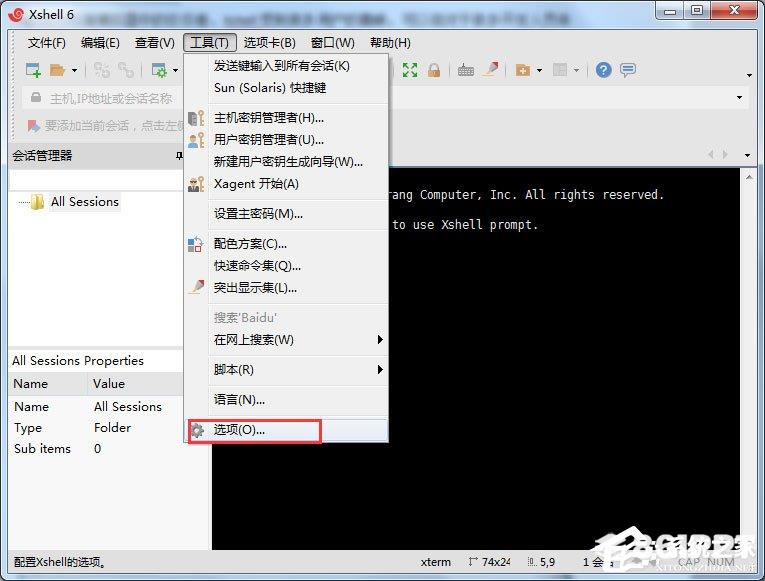
Task: Expand the properties gear dropdown arrow
Action: coord(176,71)
